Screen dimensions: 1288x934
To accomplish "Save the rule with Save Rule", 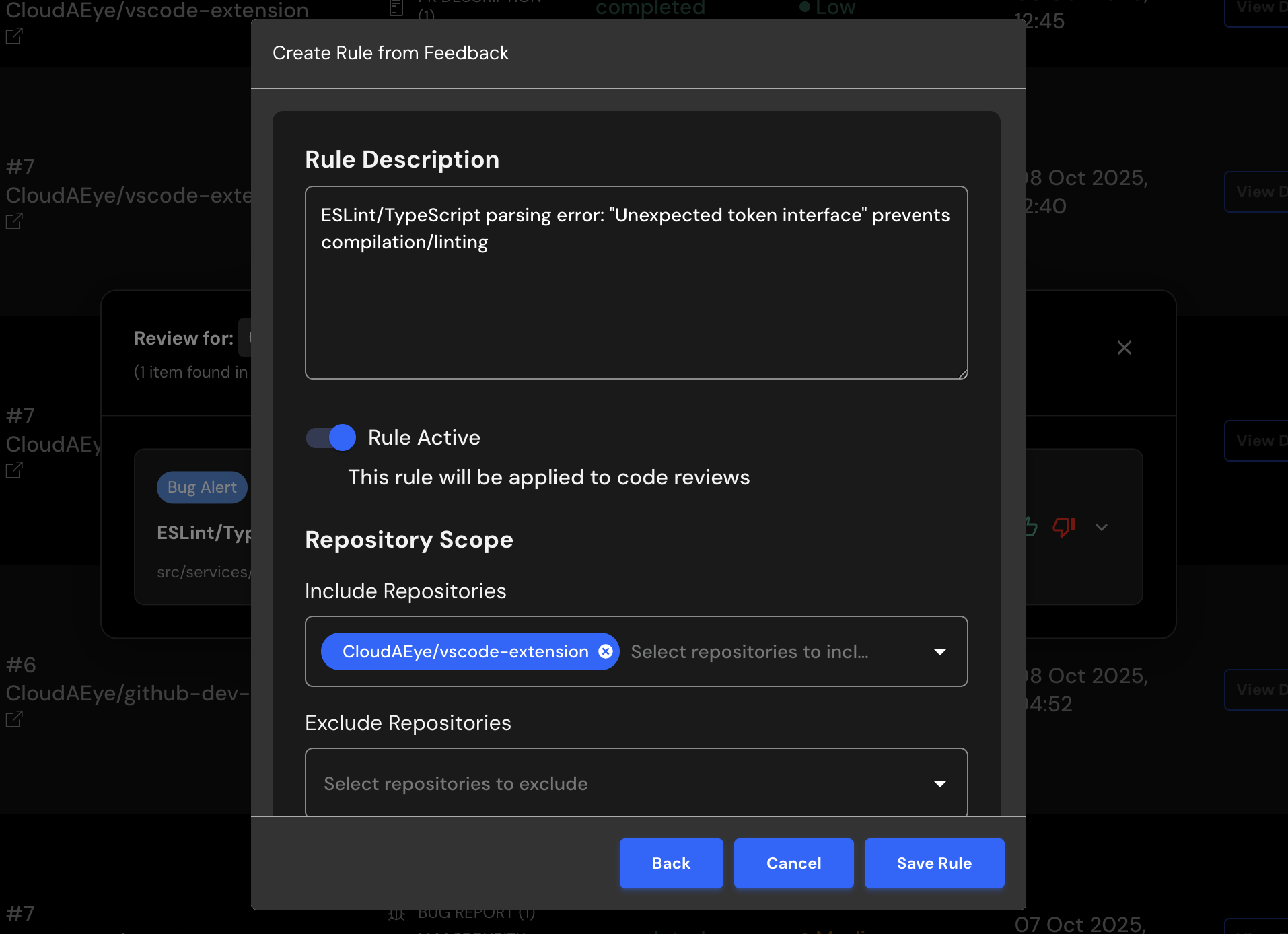I will pos(934,863).
